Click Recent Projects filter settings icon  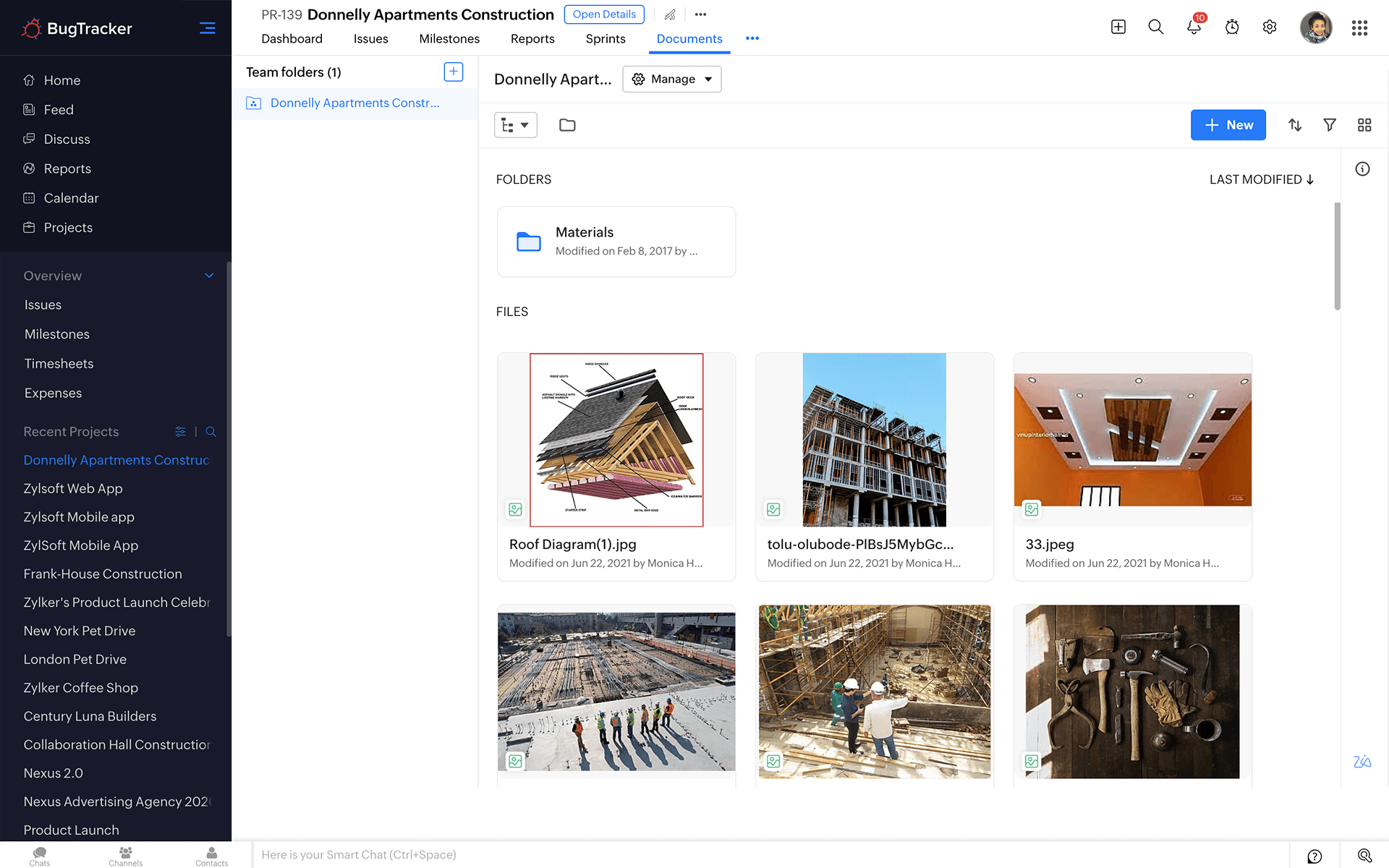point(180,432)
